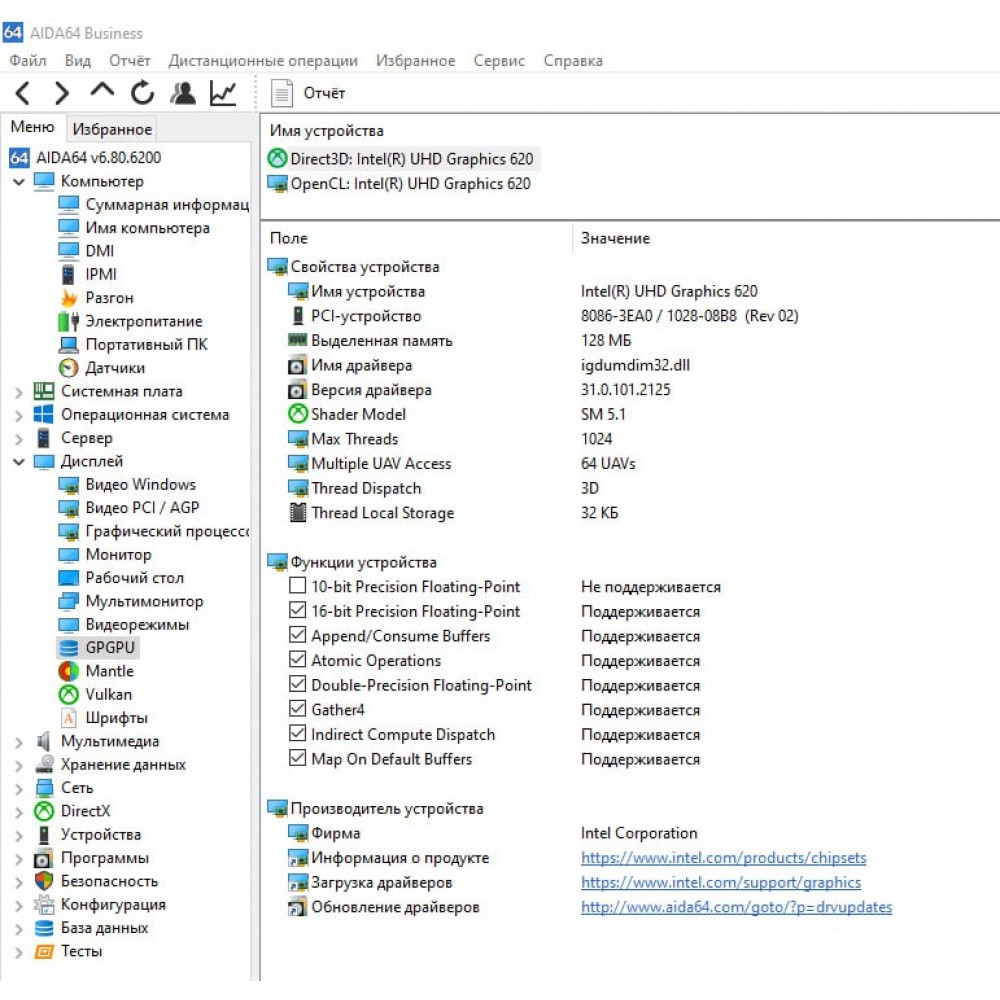Image resolution: width=1000 pixels, height=1000 pixels.
Task: Open the user management icon
Action: 183,93
